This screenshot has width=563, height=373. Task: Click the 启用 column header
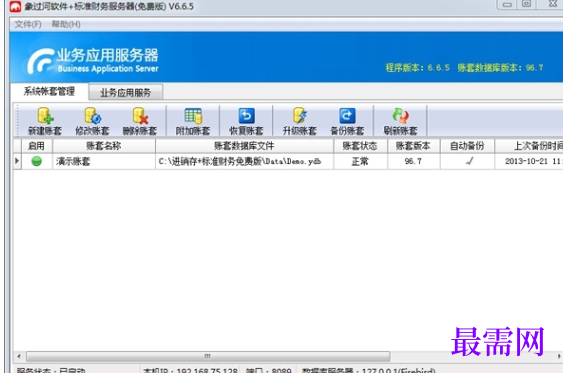coord(36,146)
